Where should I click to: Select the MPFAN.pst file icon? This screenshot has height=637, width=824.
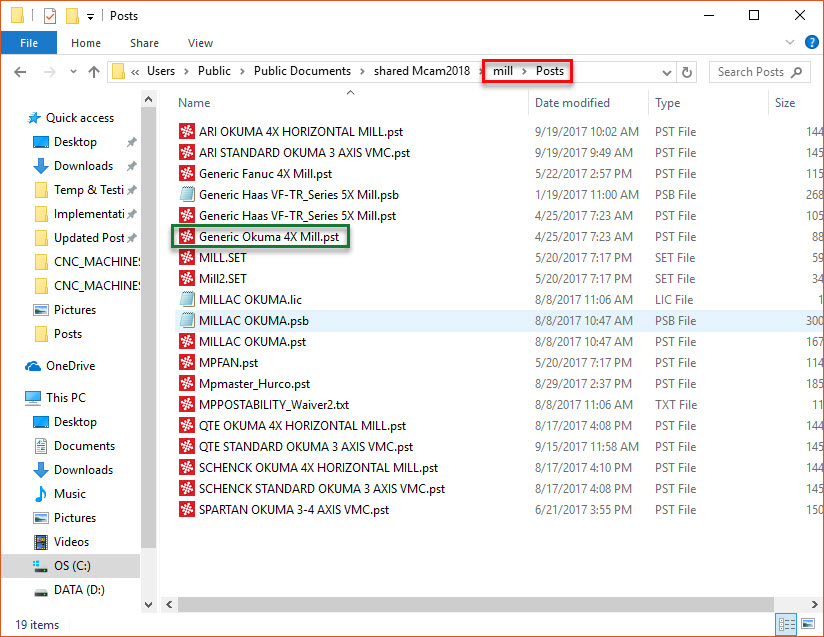click(x=187, y=363)
